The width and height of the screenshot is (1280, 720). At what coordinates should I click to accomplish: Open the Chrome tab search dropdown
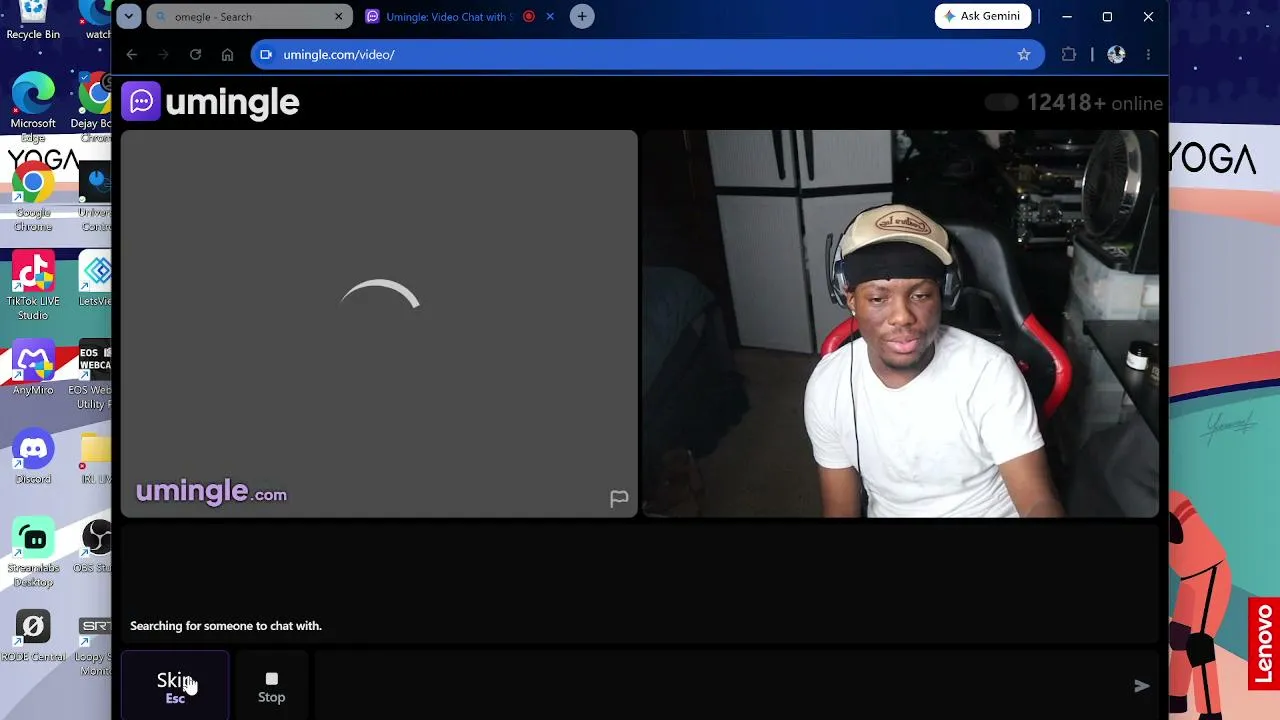coord(129,16)
